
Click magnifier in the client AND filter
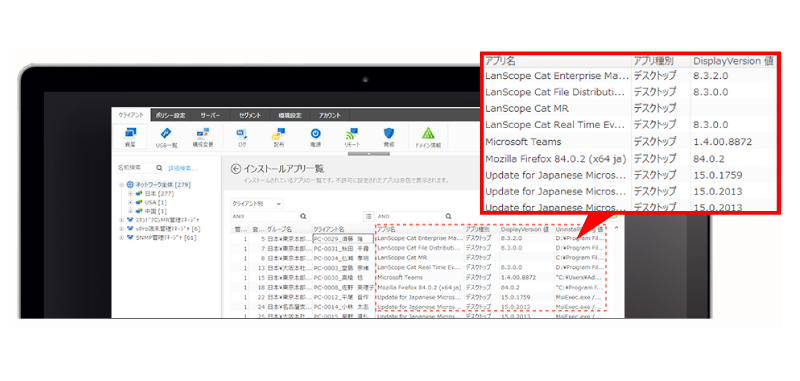pos(304,216)
